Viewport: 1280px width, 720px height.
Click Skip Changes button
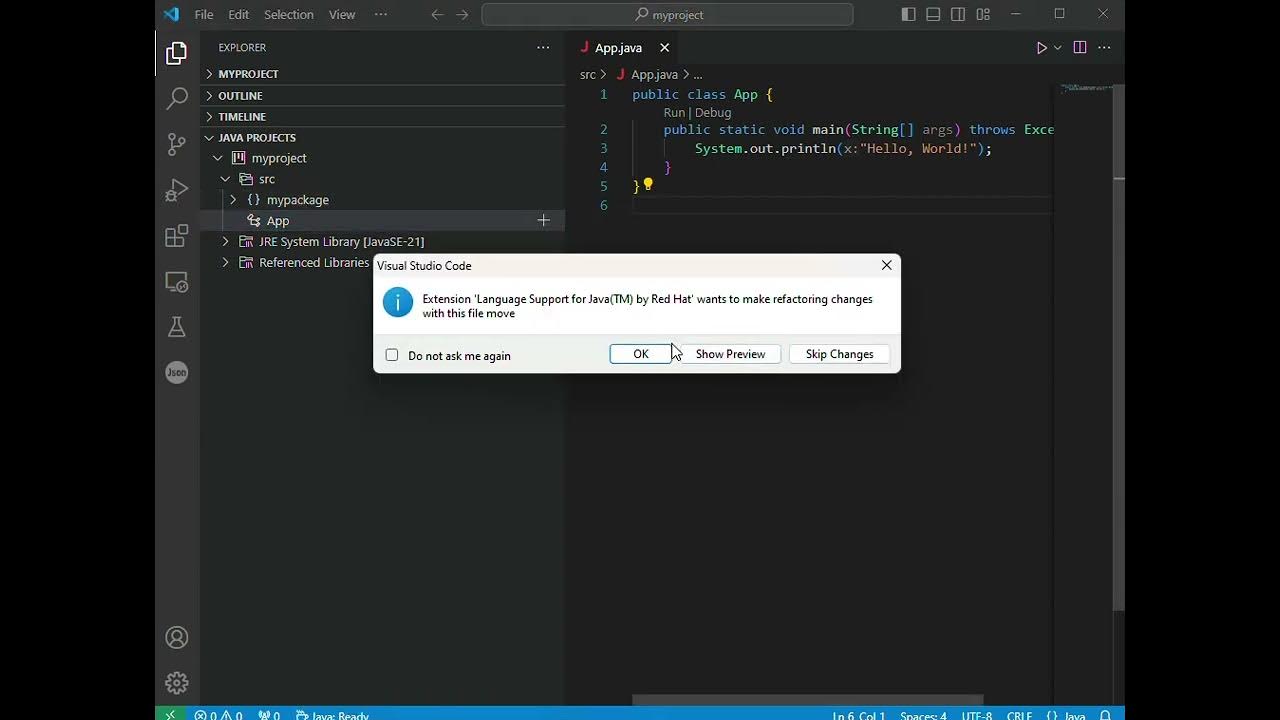[x=839, y=354]
